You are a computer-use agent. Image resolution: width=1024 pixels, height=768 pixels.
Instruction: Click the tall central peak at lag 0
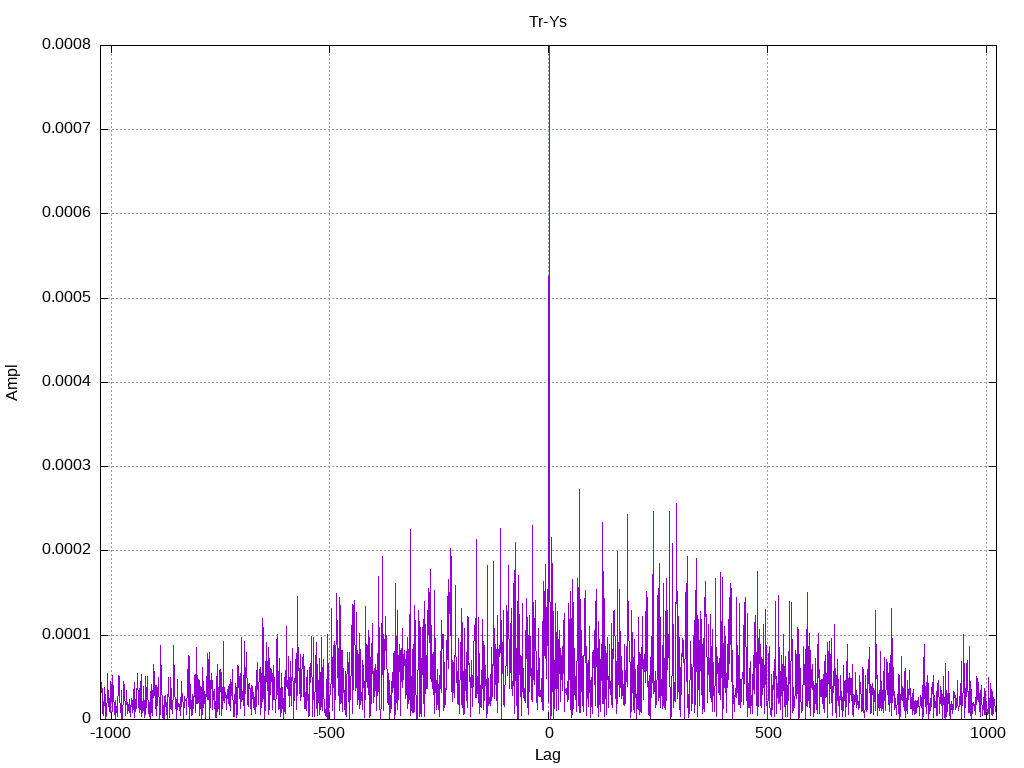click(x=549, y=382)
